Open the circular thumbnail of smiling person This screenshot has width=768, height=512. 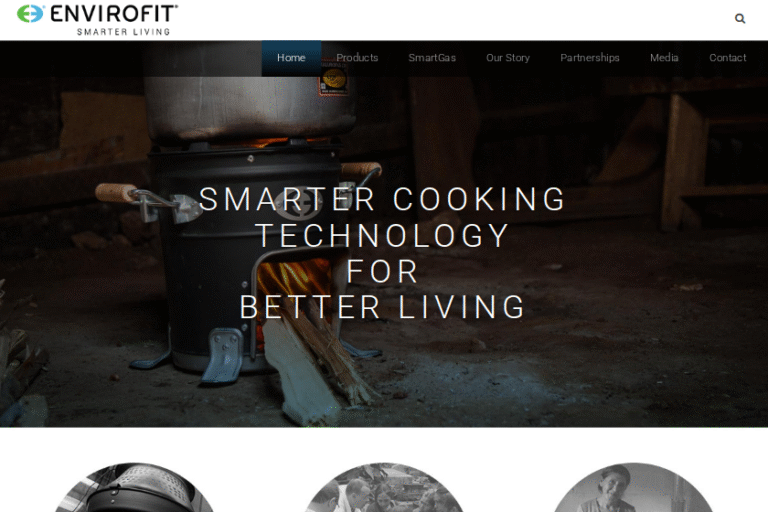633,488
